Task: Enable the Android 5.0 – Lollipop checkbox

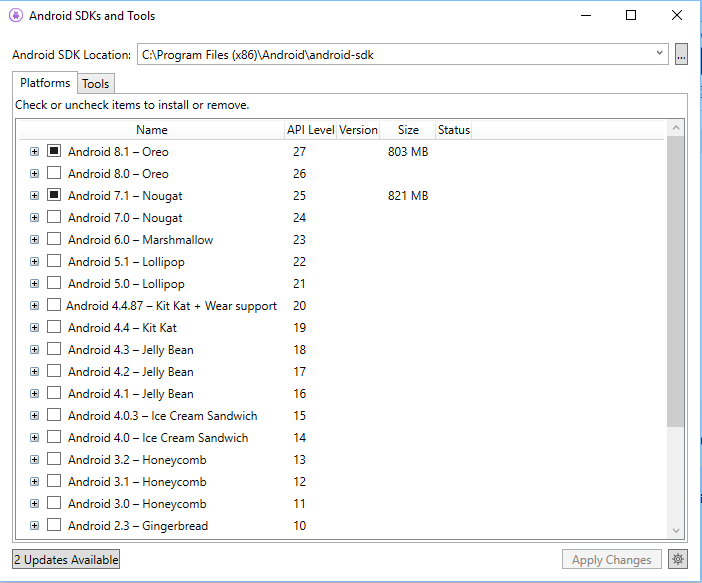Action: point(54,283)
